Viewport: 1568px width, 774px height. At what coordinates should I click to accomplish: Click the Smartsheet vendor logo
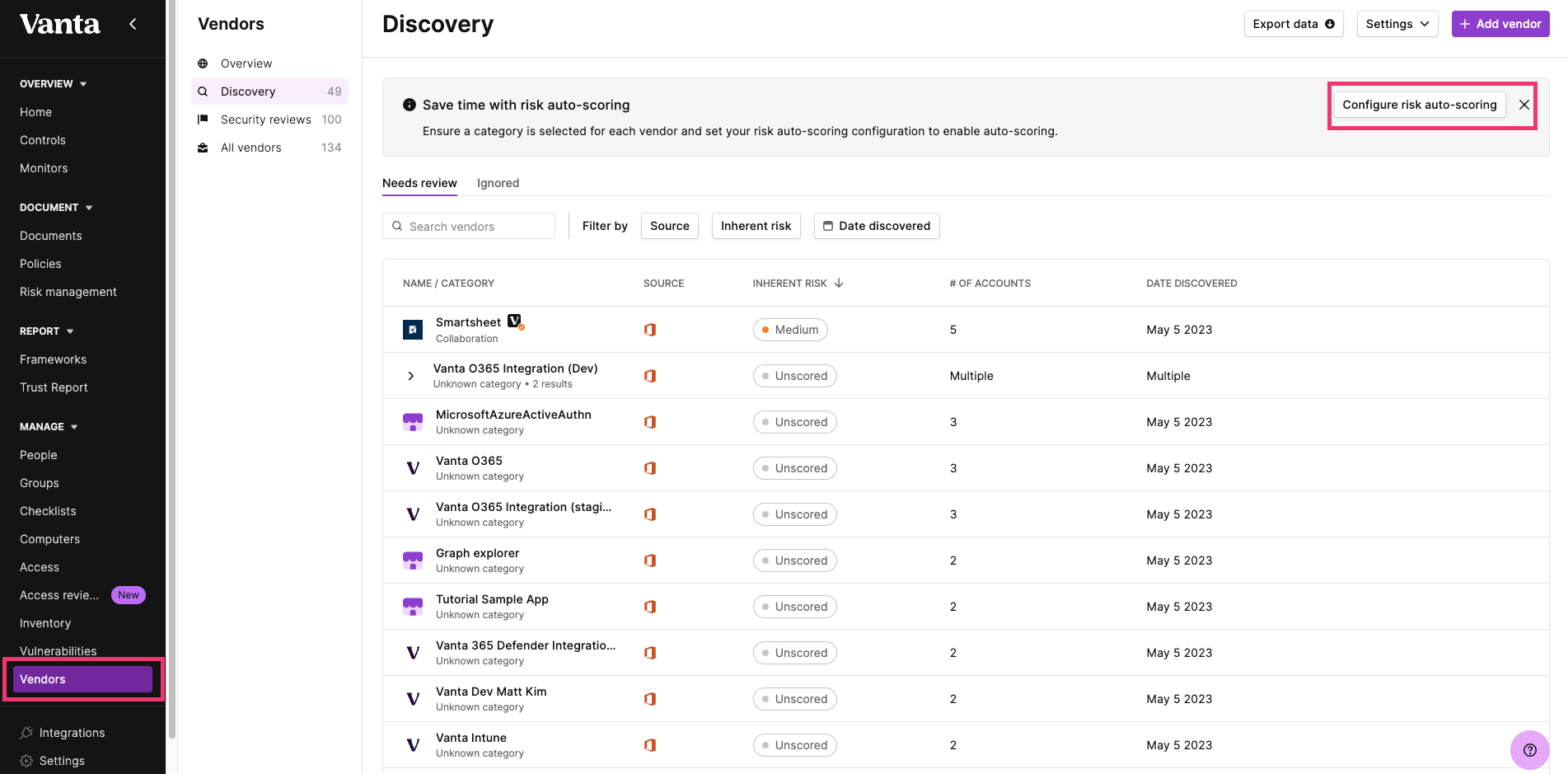[x=413, y=330]
